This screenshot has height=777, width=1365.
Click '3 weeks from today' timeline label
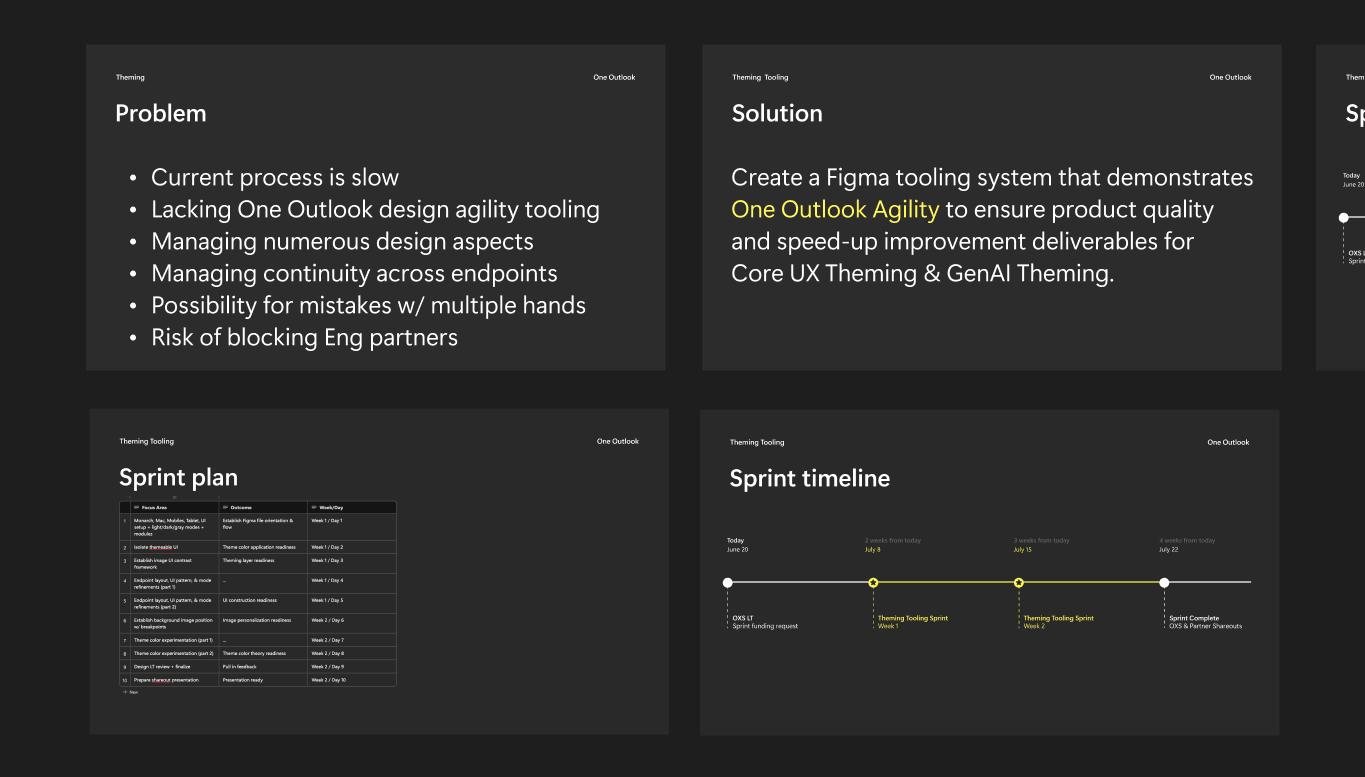[x=1041, y=541]
